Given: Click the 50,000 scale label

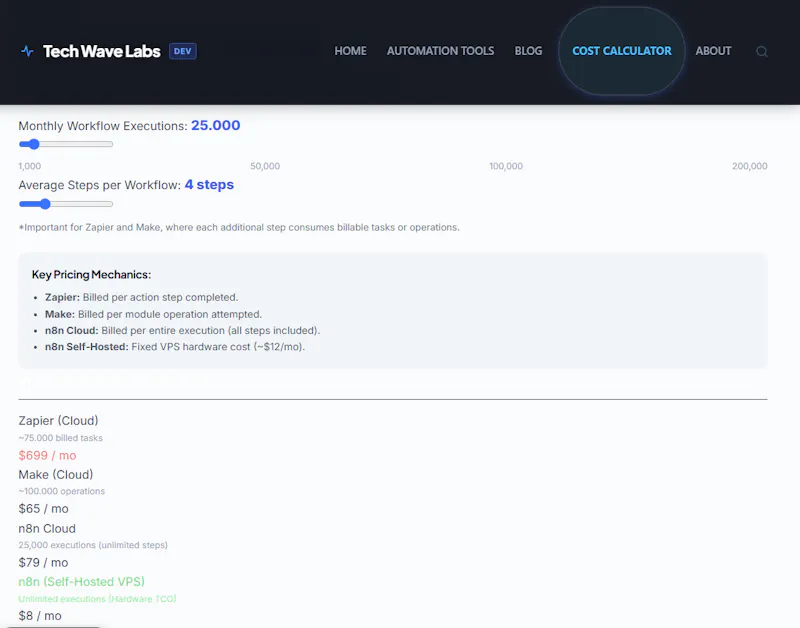Looking at the screenshot, I should click(x=265, y=166).
